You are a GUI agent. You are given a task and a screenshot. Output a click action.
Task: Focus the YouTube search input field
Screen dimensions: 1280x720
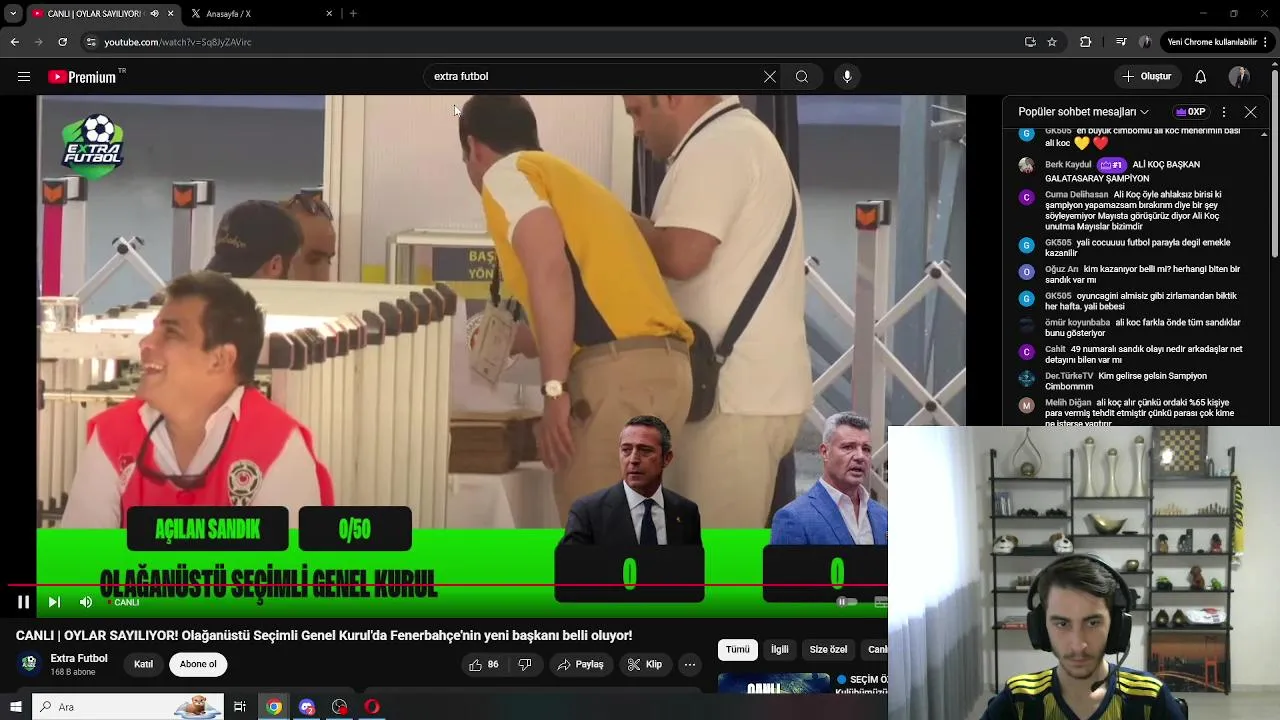point(595,77)
